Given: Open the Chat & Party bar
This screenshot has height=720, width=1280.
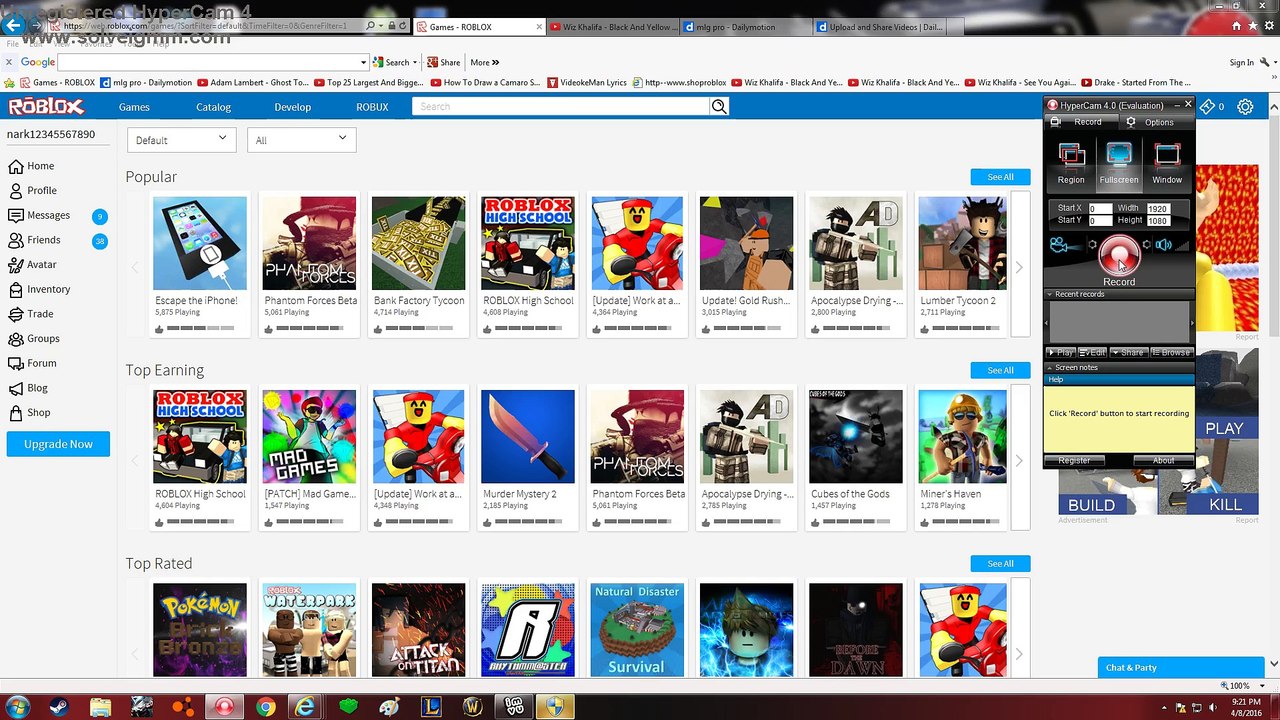Looking at the screenshot, I should (1181, 667).
